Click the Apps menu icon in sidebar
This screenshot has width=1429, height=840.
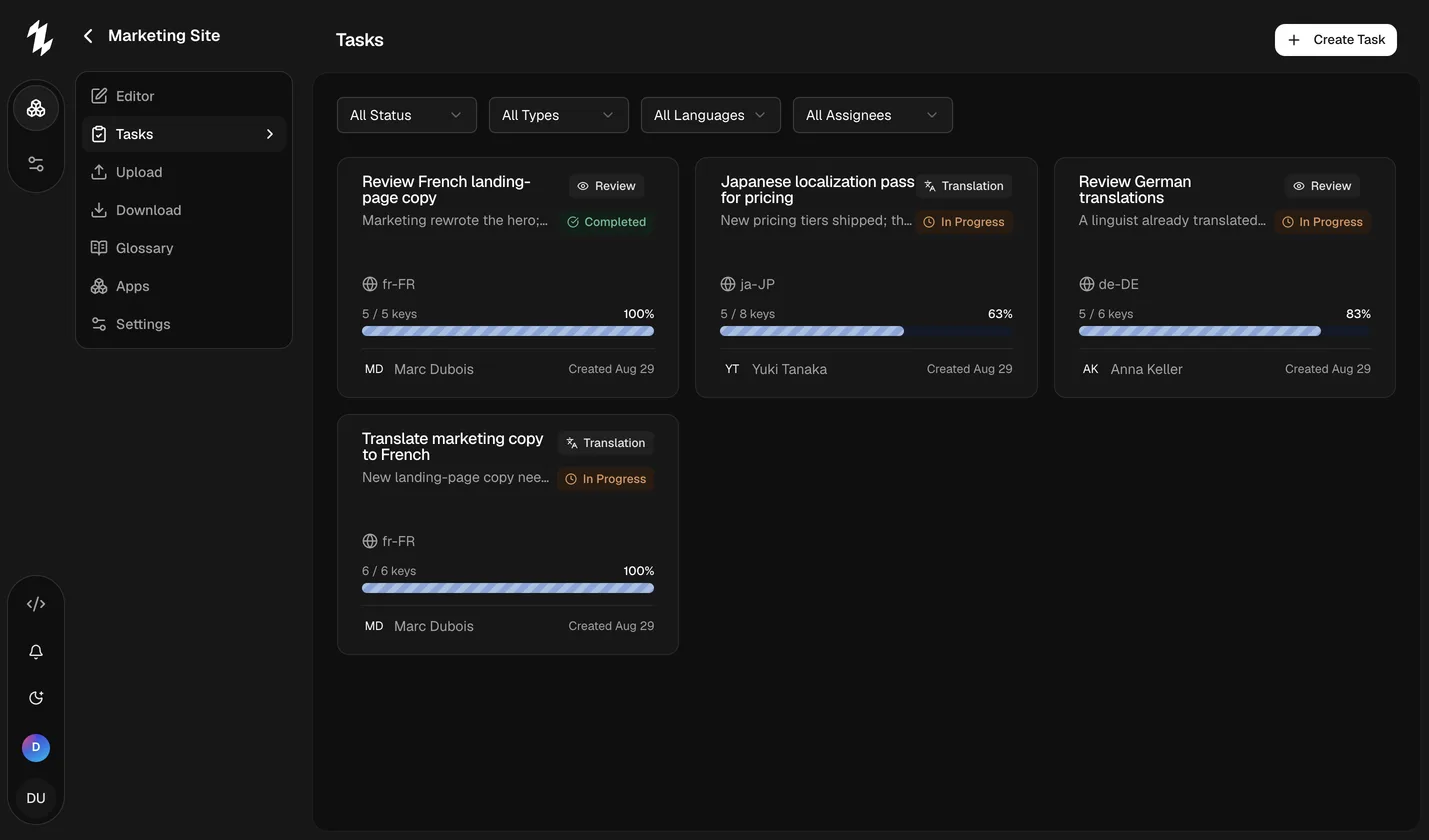pyautogui.click(x=99, y=286)
